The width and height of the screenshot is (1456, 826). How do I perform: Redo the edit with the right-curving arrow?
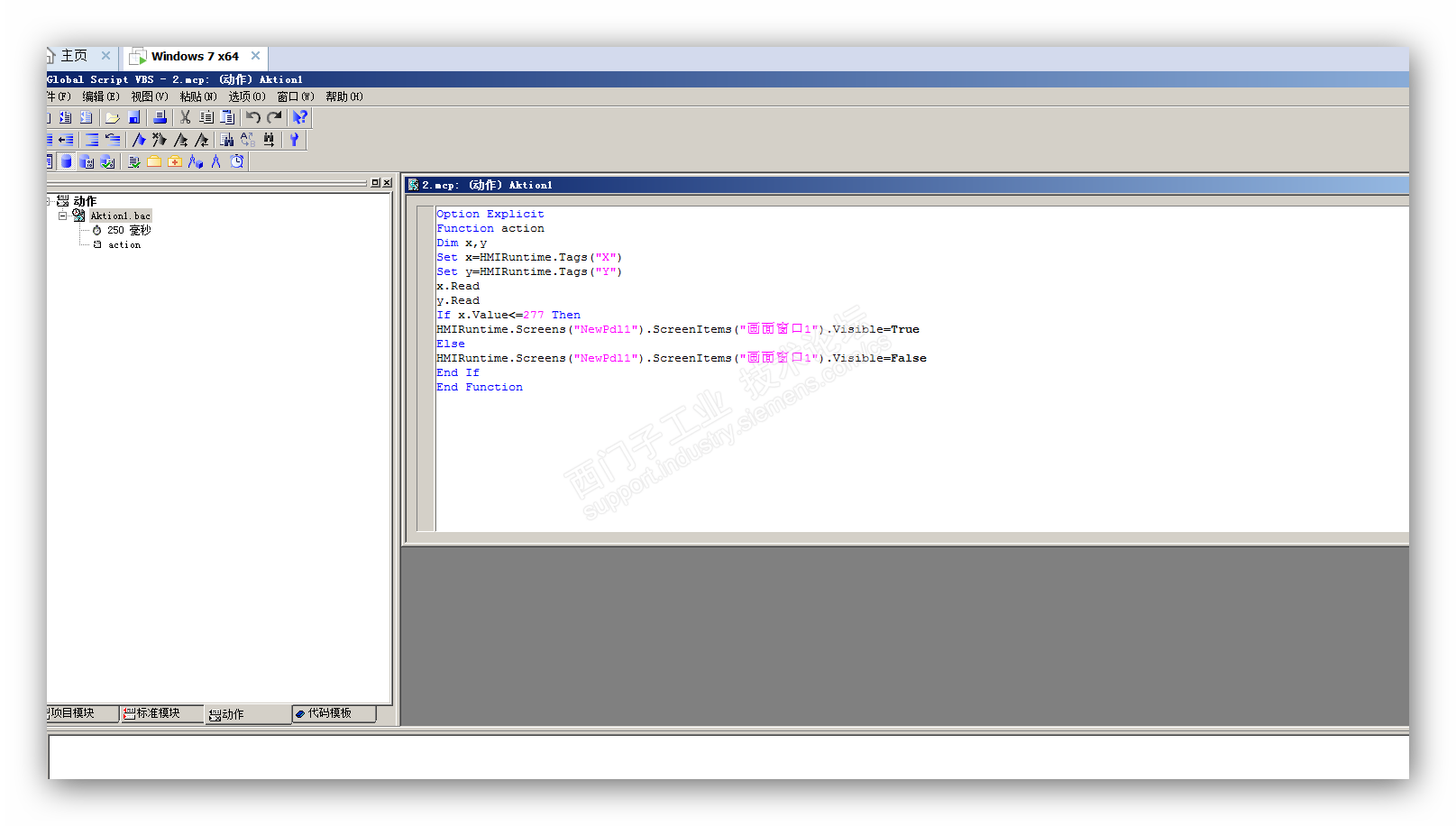coord(275,117)
